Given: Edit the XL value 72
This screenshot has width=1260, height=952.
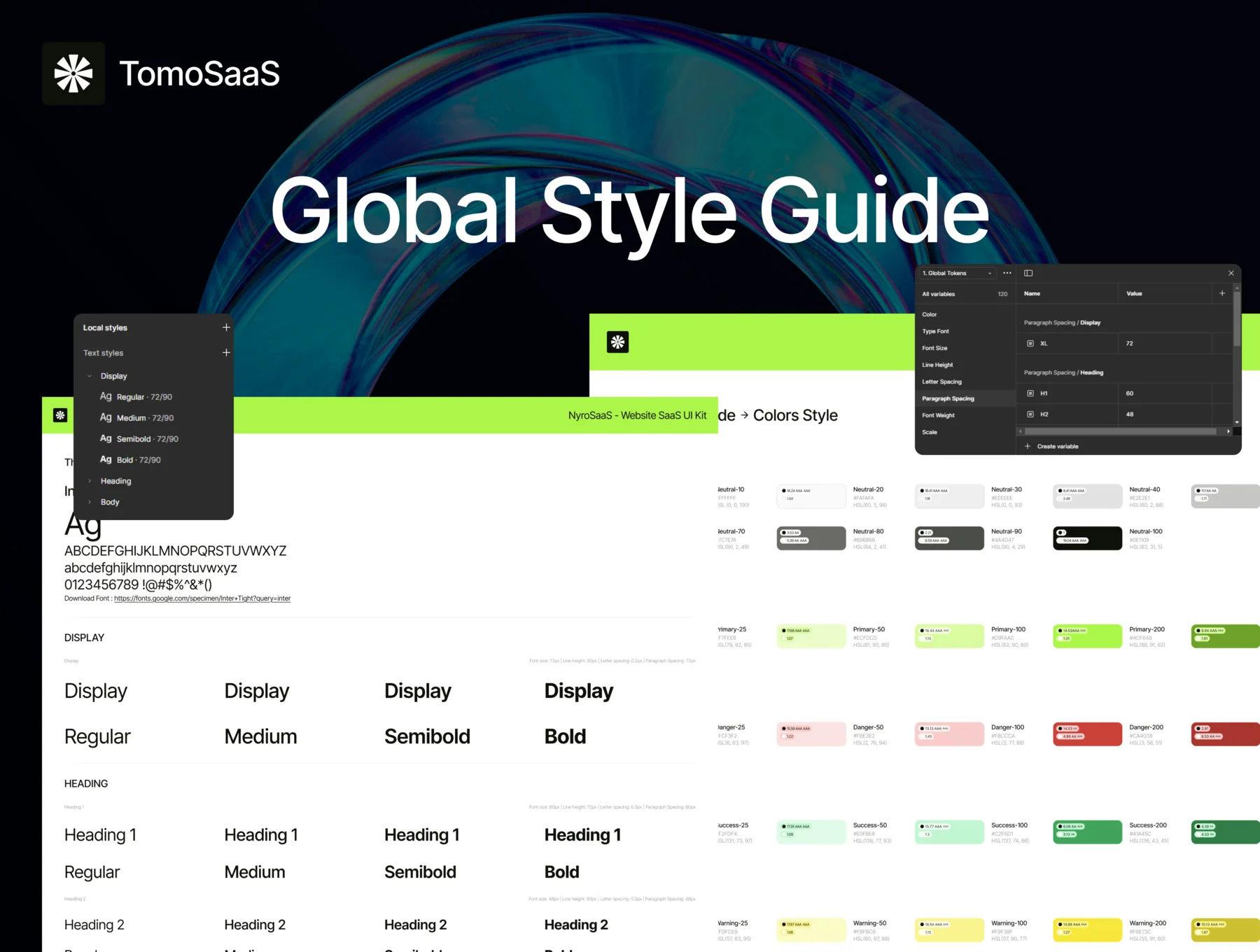Looking at the screenshot, I should (x=1164, y=344).
